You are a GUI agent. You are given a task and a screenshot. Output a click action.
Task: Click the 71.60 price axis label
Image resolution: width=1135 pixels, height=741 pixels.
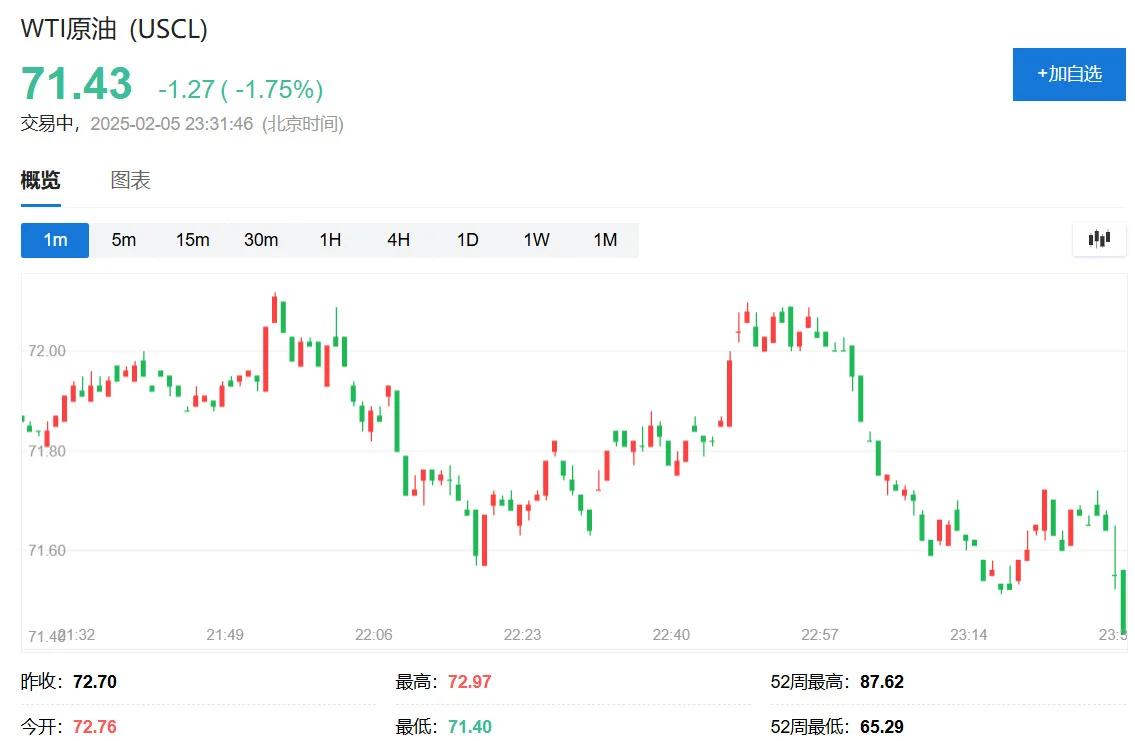pos(46,551)
